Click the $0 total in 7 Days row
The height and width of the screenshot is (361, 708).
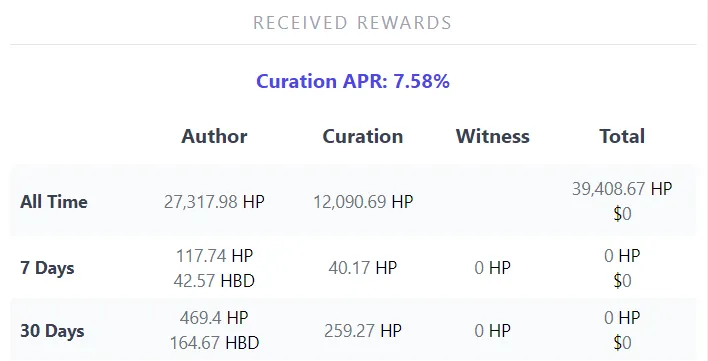click(622, 281)
